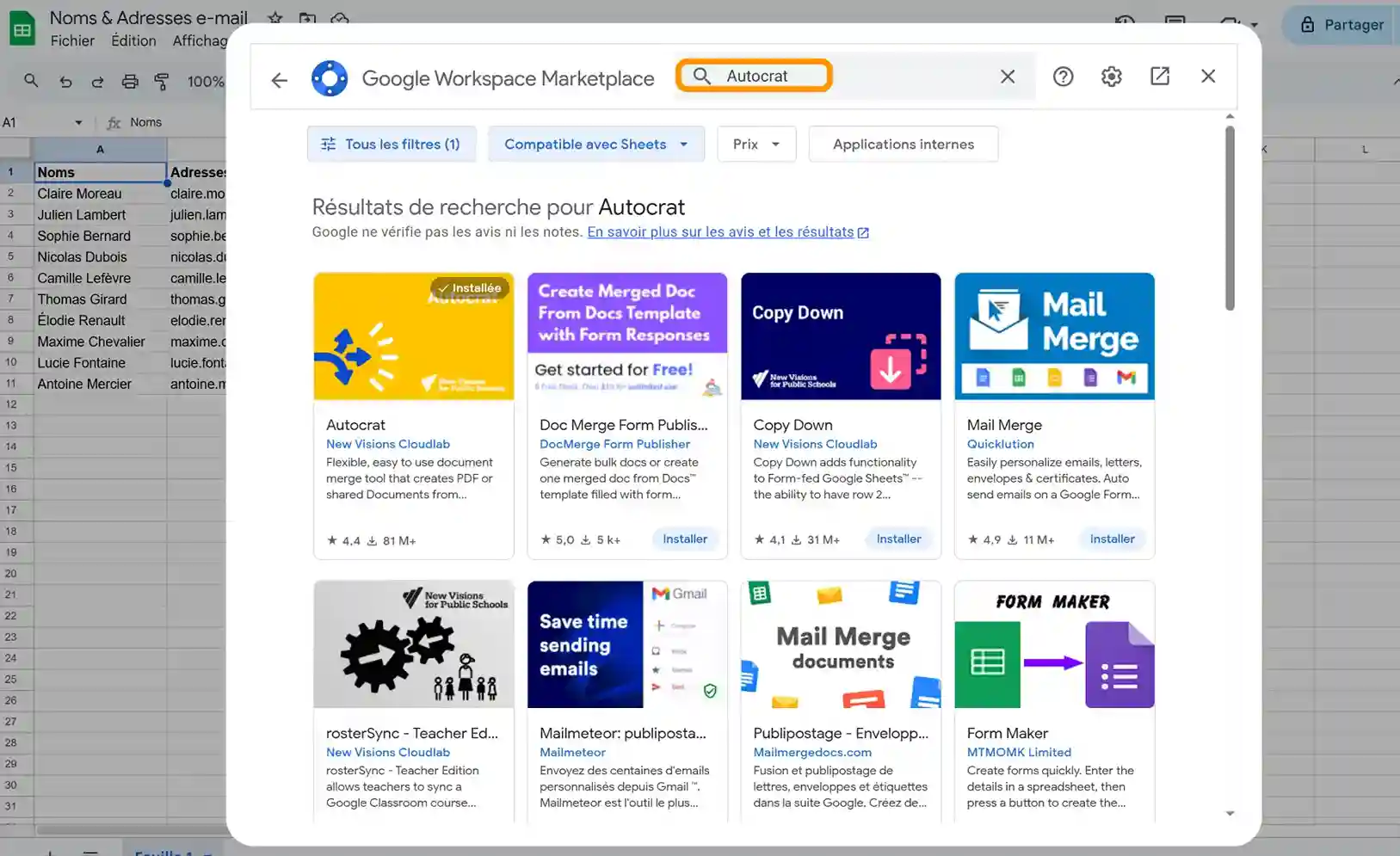Expand the Prix dropdown
The width and height of the screenshot is (1400, 856).
pyautogui.click(x=756, y=144)
